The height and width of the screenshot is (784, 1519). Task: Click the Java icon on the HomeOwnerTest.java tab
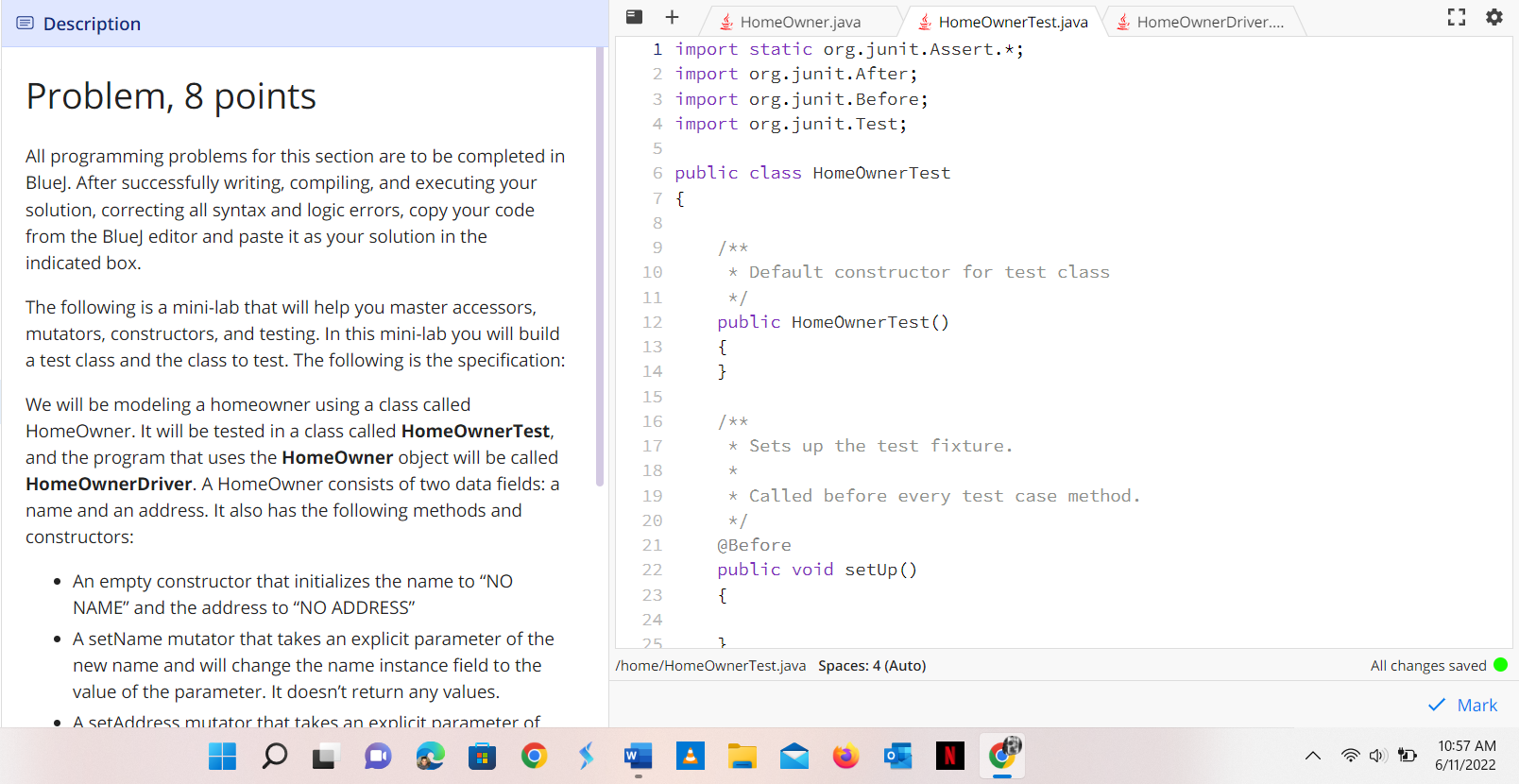click(x=925, y=22)
